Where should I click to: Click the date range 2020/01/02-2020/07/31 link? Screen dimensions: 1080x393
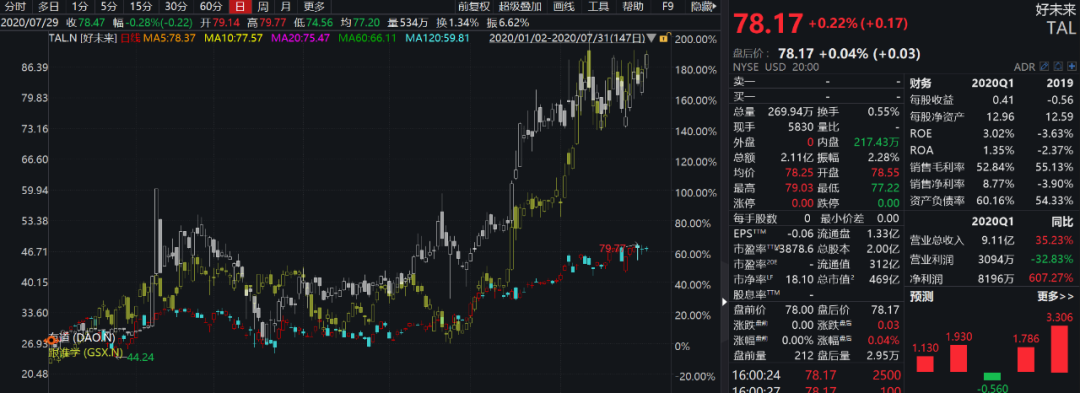[x=567, y=38]
